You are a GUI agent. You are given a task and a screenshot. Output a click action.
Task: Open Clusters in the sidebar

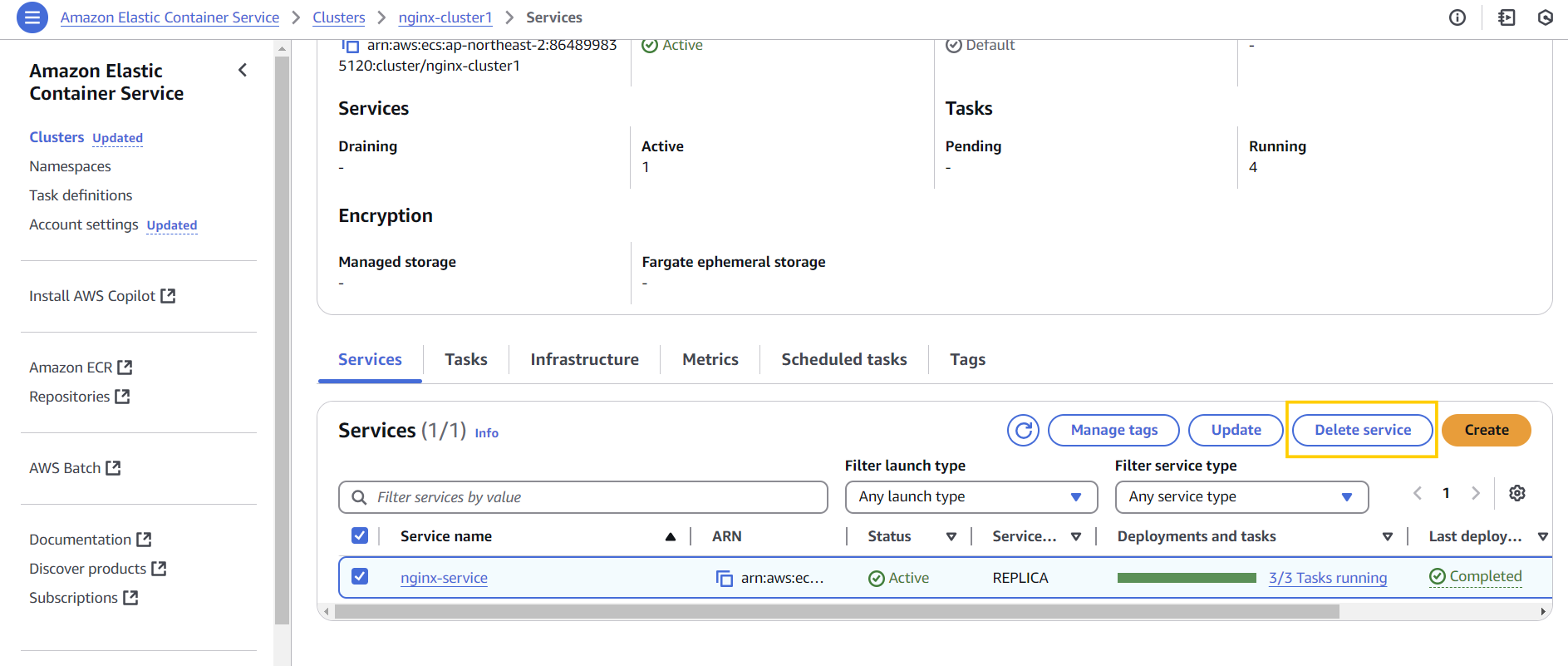(x=57, y=137)
